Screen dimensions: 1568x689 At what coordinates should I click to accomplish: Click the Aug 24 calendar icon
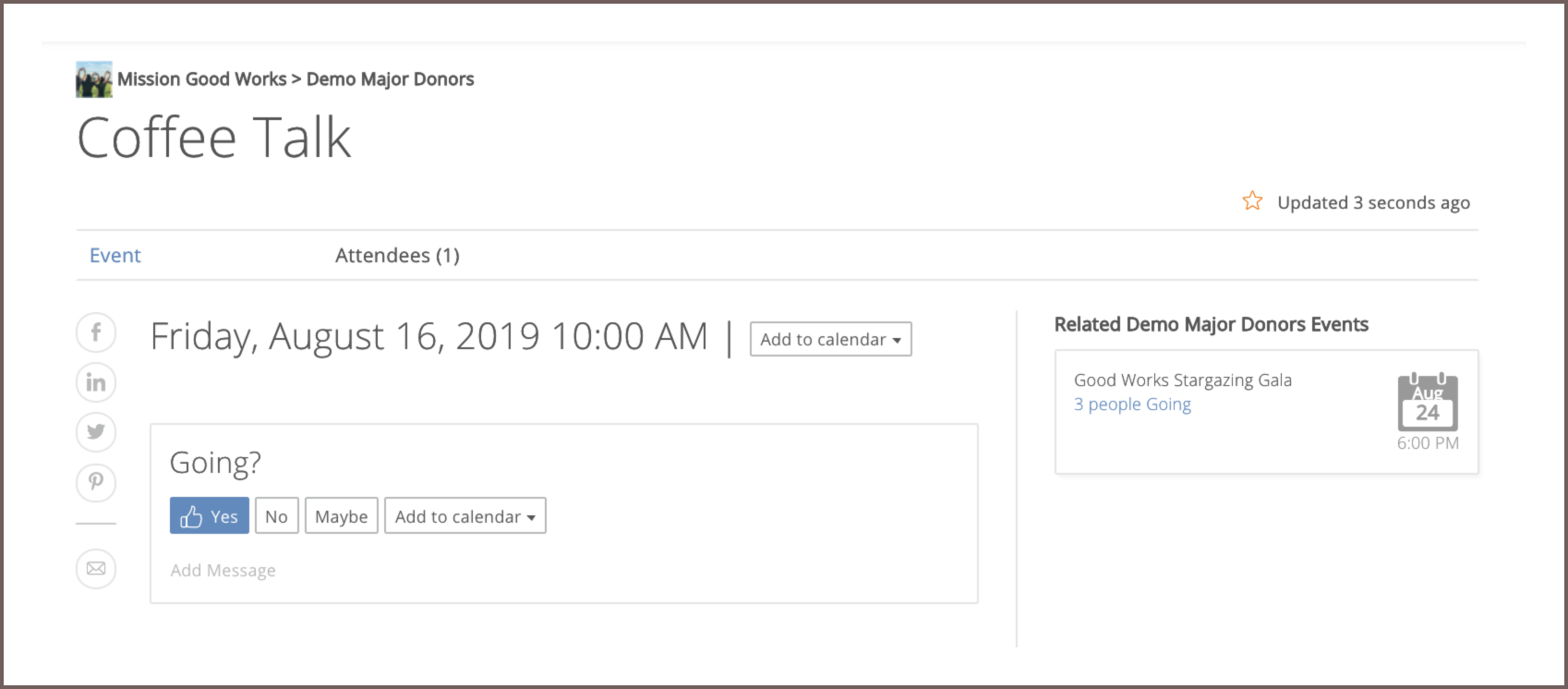coord(1428,402)
